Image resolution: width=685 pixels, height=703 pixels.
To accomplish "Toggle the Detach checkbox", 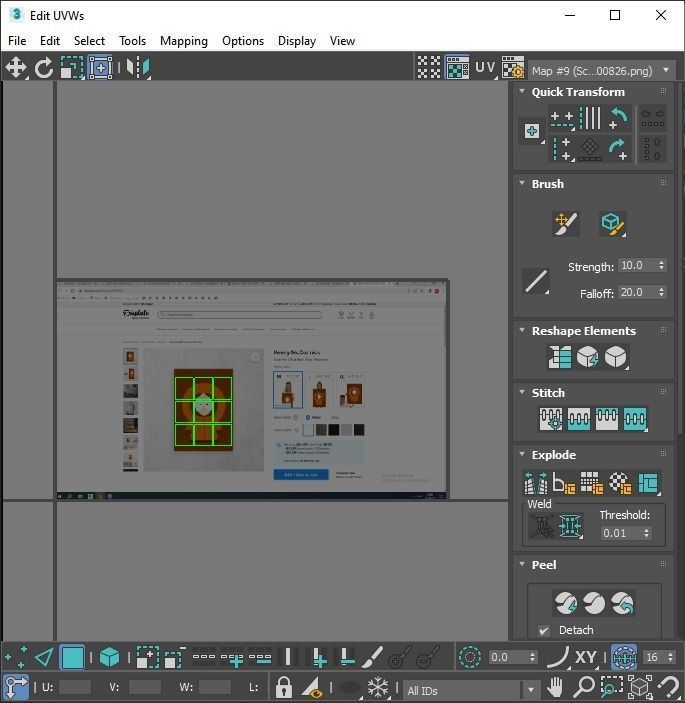I will (544, 630).
